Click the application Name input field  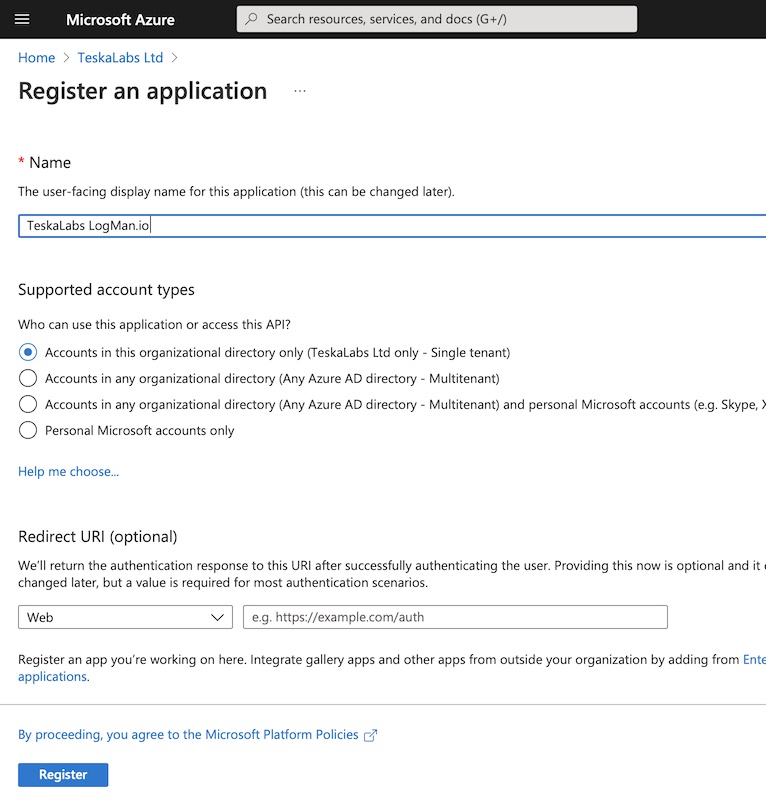392,226
